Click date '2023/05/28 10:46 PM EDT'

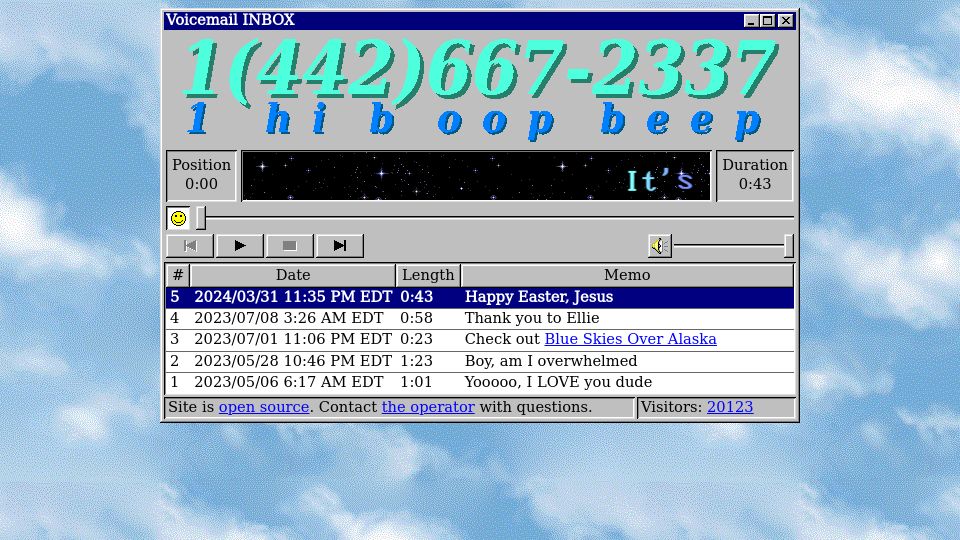pos(293,361)
